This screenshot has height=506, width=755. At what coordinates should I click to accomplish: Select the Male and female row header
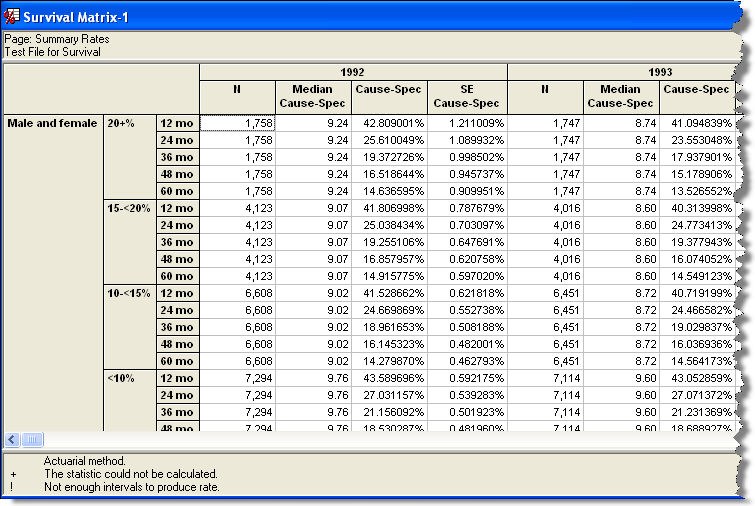tap(52, 124)
